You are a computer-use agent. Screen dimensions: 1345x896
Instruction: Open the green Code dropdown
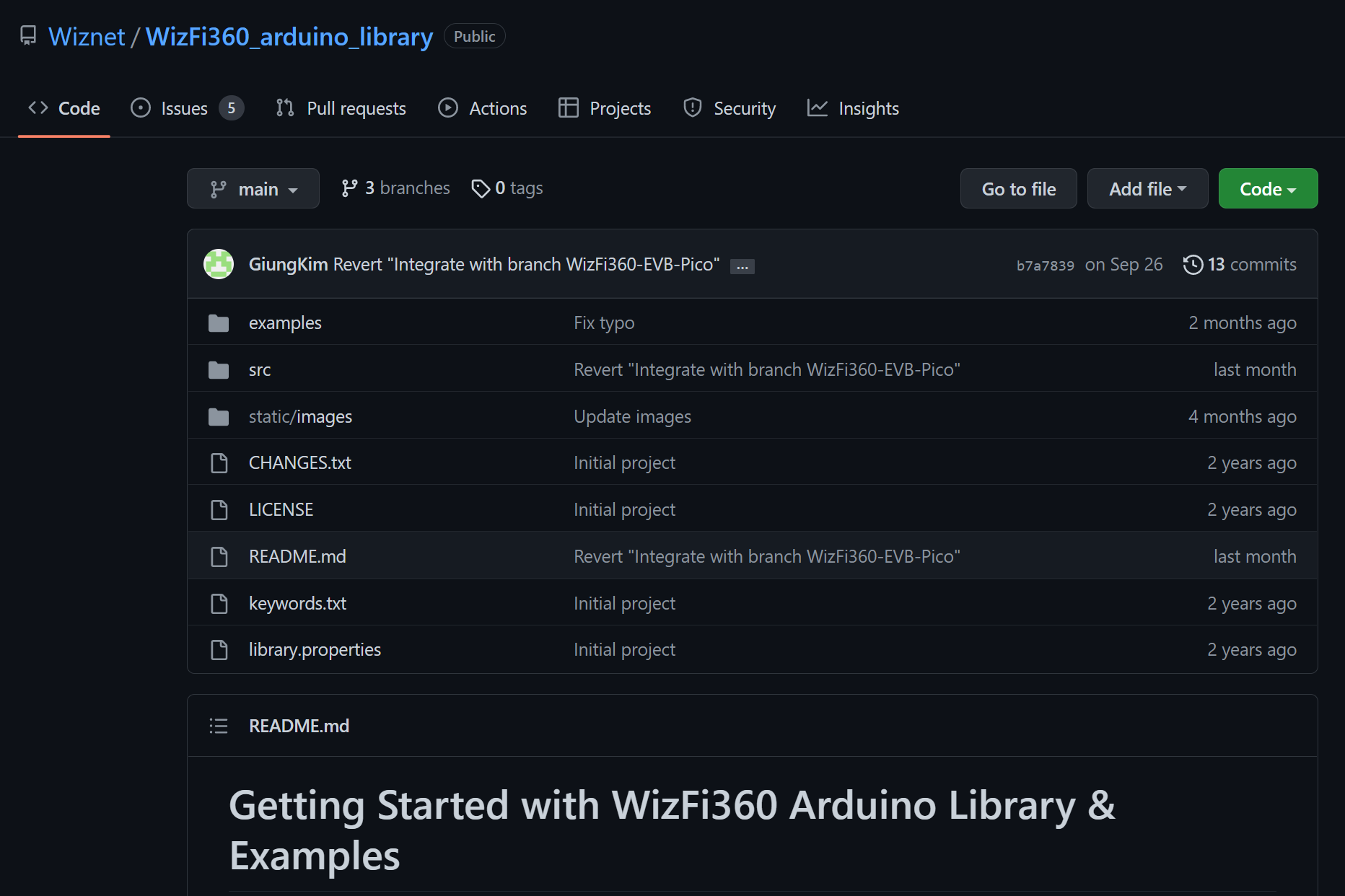(x=1268, y=188)
